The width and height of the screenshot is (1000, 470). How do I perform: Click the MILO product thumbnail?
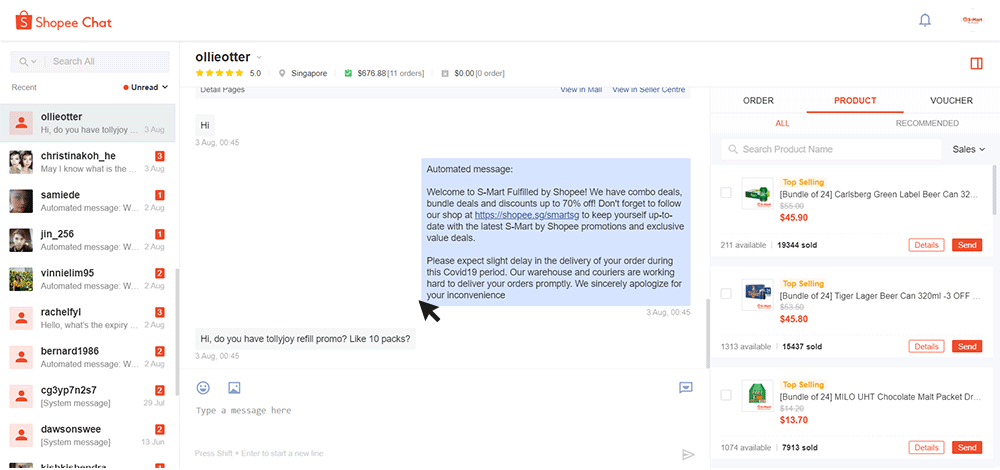coord(758,396)
